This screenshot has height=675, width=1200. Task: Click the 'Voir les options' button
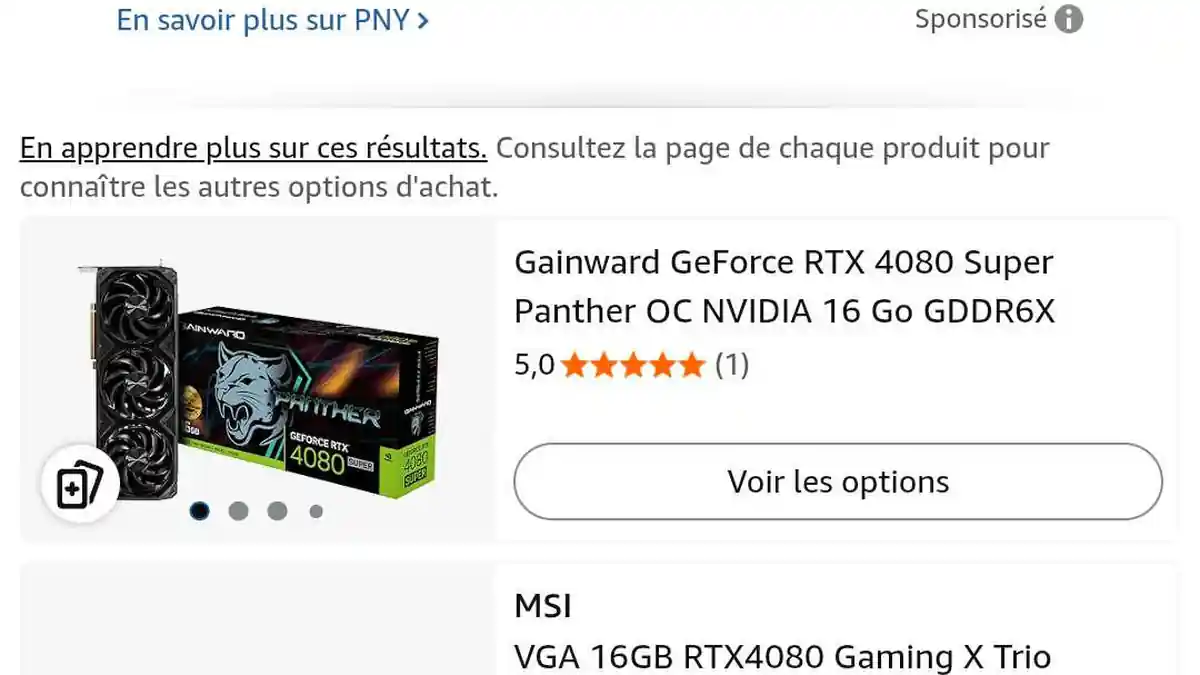tap(838, 482)
